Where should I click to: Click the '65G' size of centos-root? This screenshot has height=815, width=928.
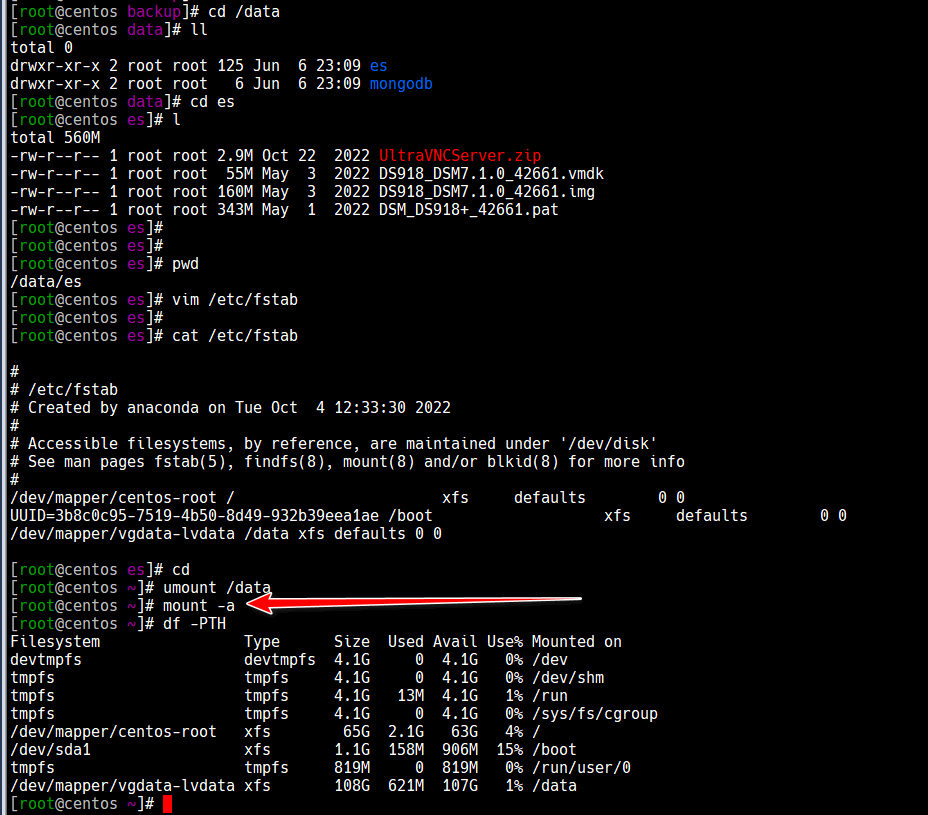point(356,732)
